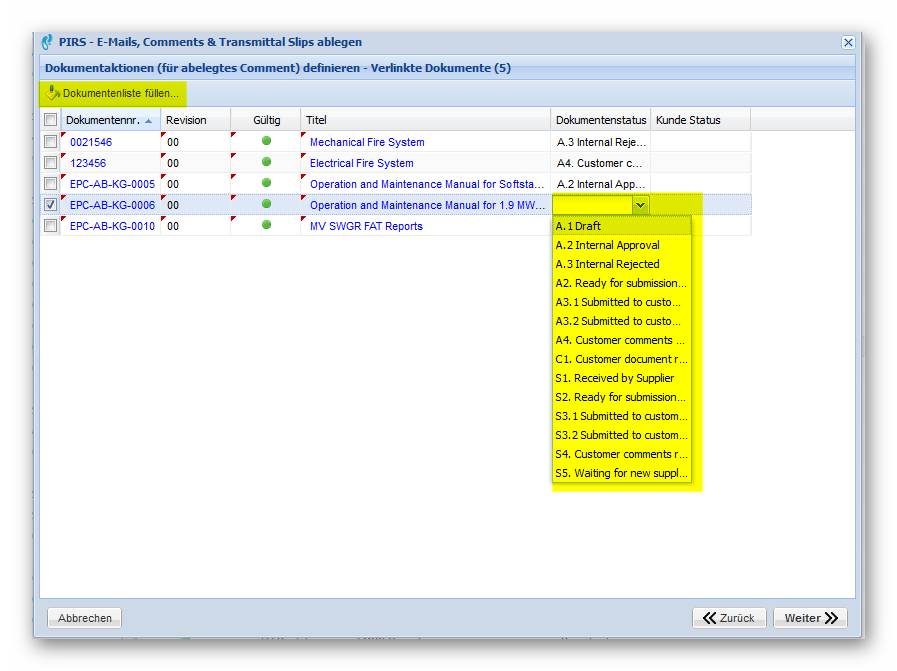This screenshot has width=897, height=671.
Task: Check the box for document 0021546
Action: point(50,142)
